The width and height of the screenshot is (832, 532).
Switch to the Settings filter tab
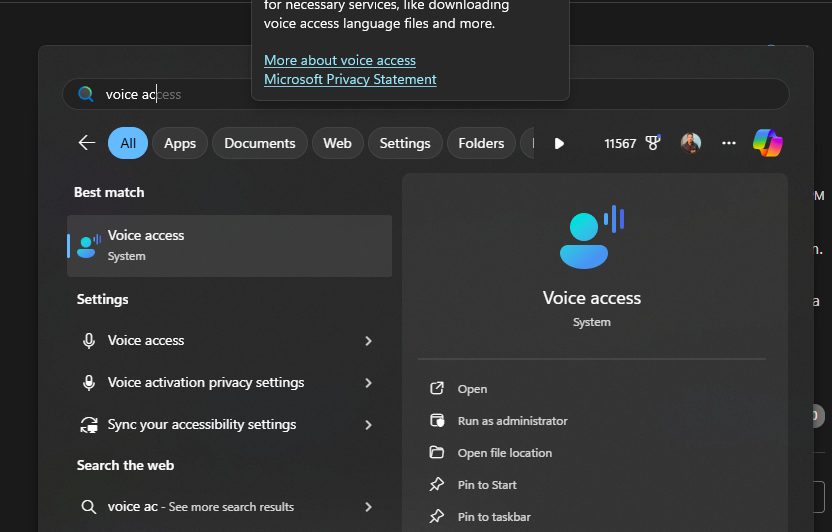point(405,143)
